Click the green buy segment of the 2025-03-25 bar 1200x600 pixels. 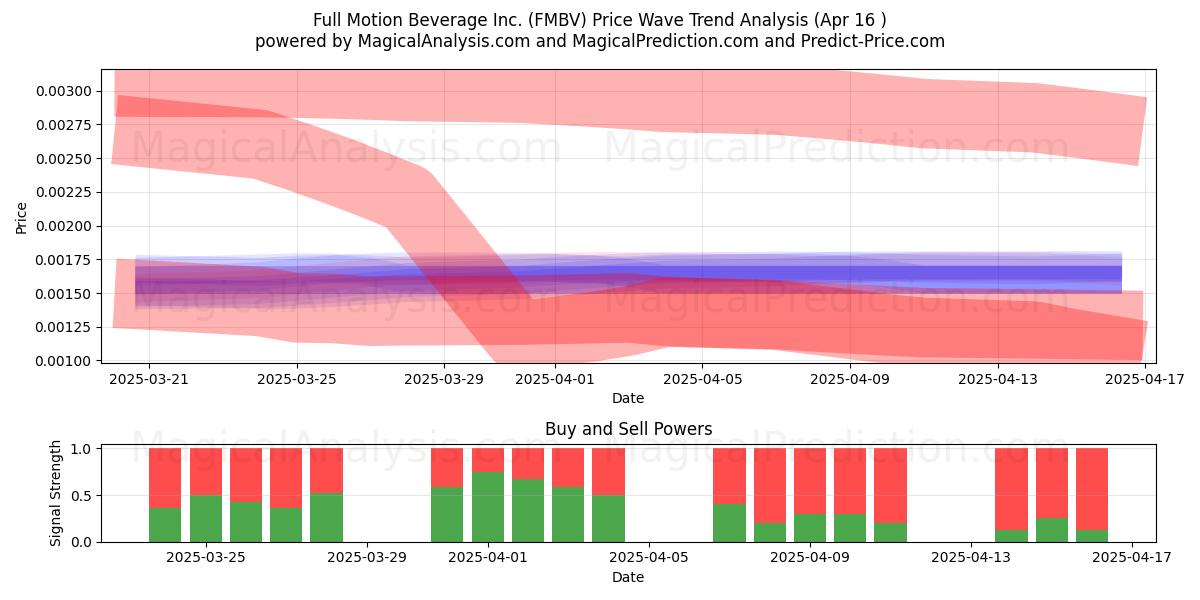click(x=206, y=519)
